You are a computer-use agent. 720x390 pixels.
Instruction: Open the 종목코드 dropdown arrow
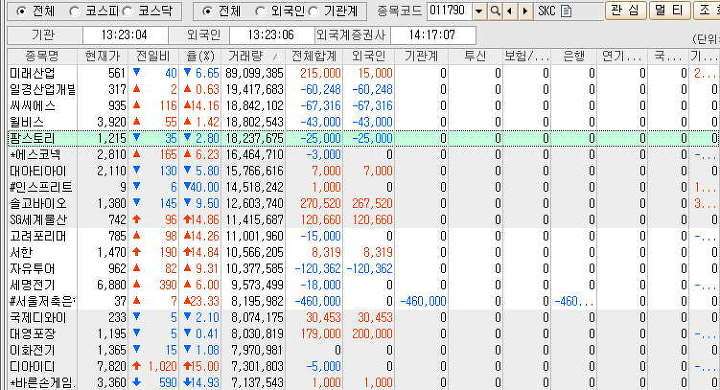479,11
